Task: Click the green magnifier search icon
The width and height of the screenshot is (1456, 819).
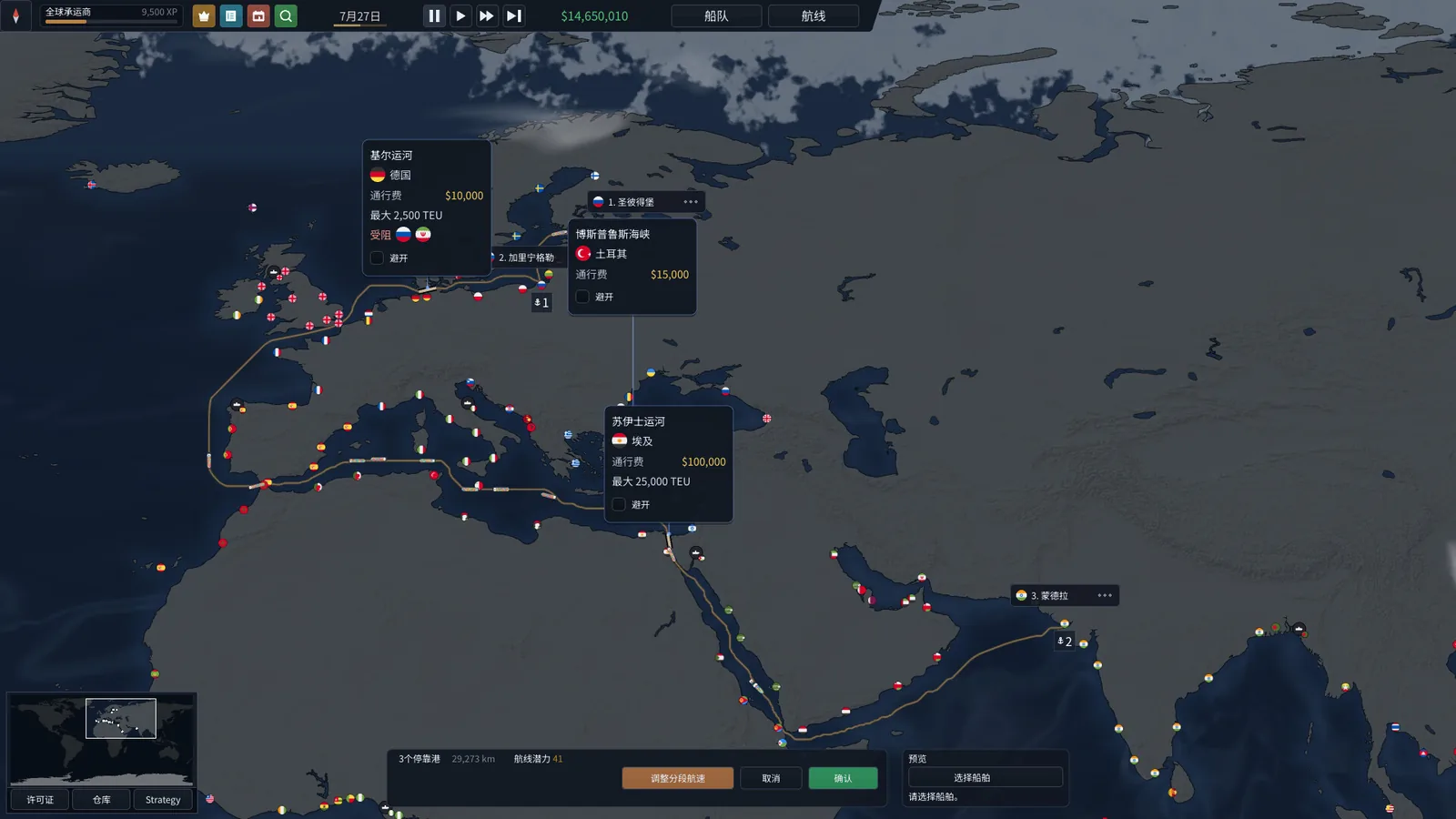Action: click(286, 15)
